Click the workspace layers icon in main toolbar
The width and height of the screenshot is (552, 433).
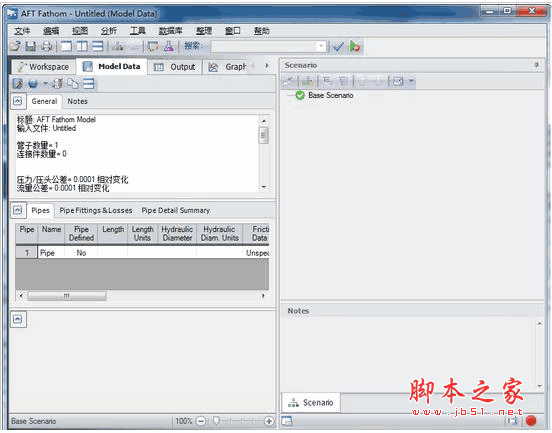[153, 46]
